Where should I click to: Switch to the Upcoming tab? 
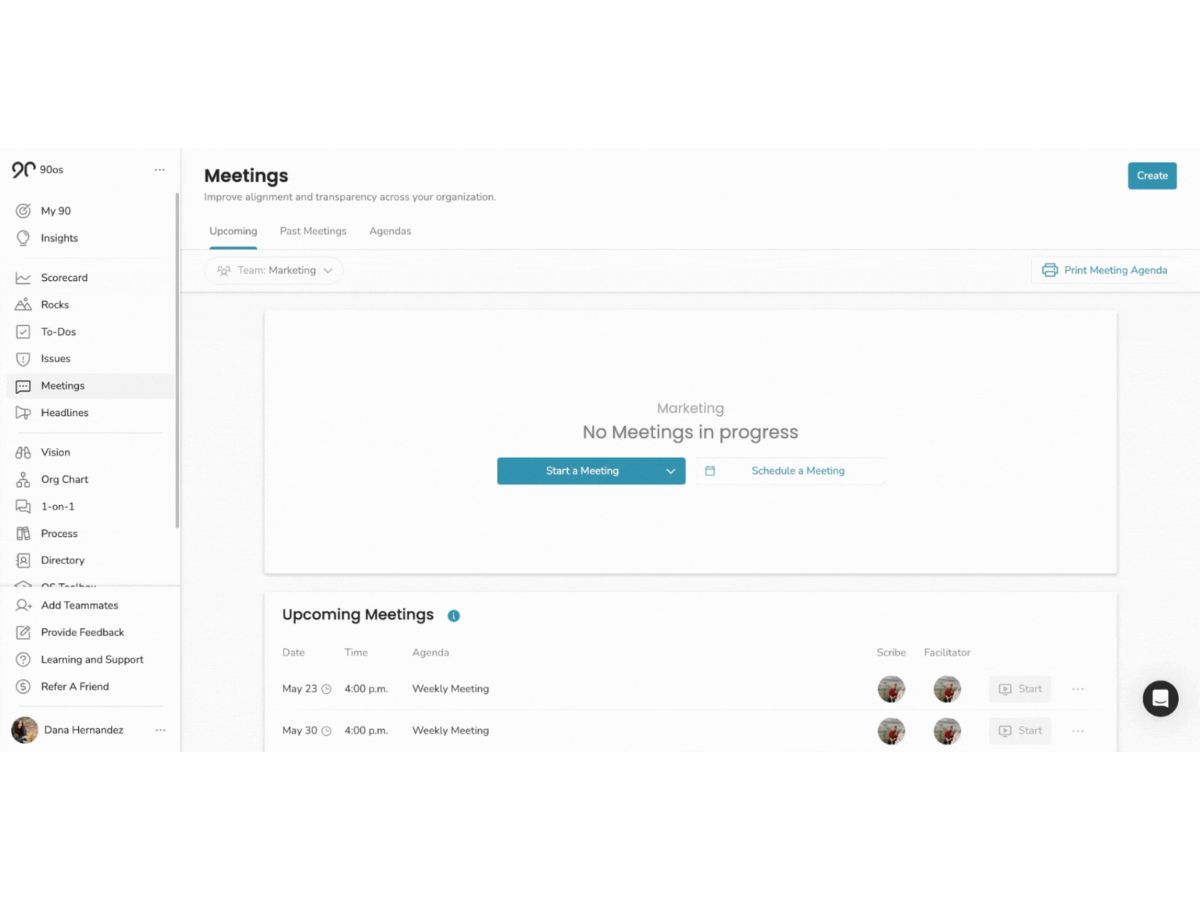pyautogui.click(x=233, y=231)
